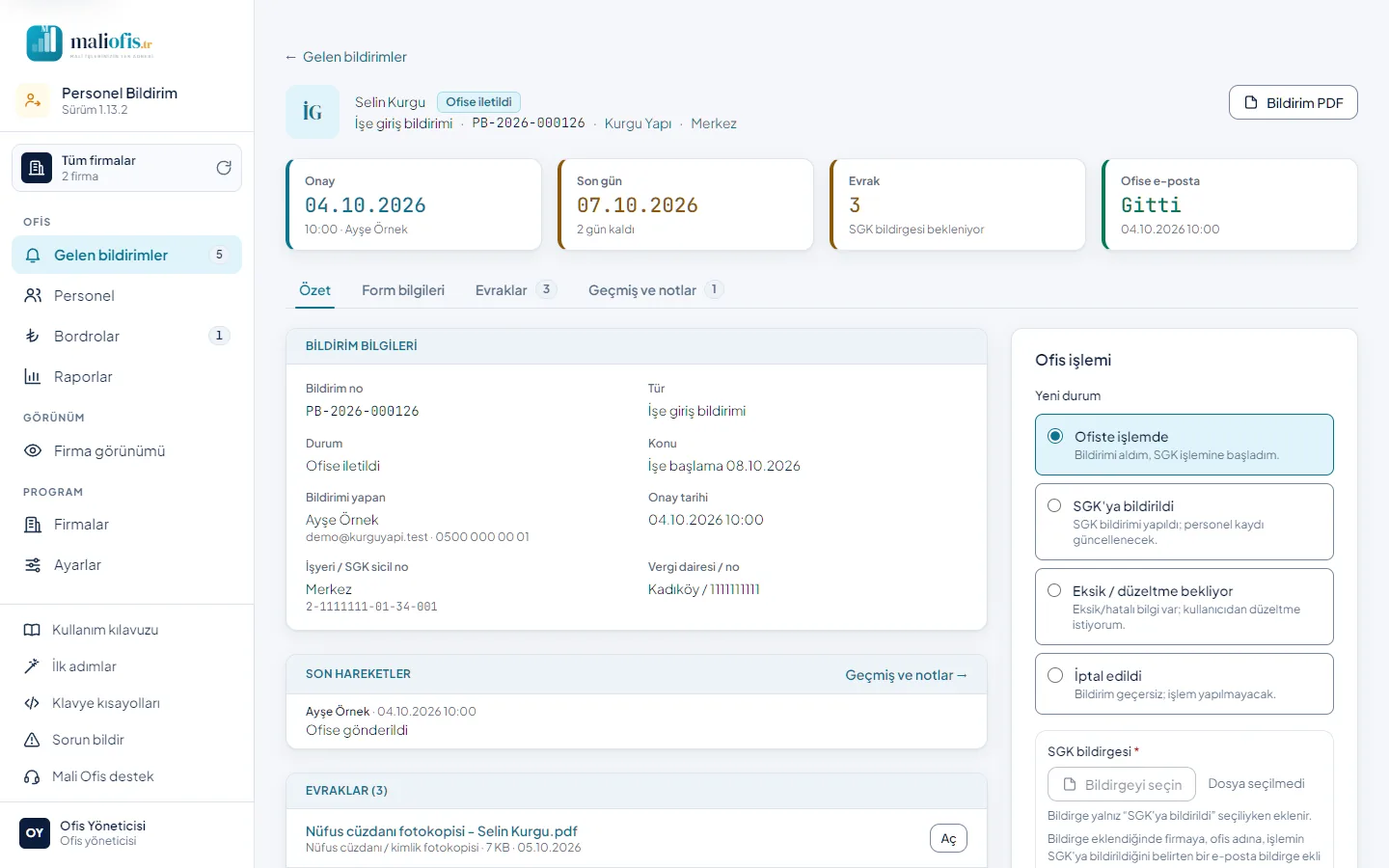The width and height of the screenshot is (1389, 868).
Task: Click the bell icon for Gelen bildirimler
Action: [33, 256]
